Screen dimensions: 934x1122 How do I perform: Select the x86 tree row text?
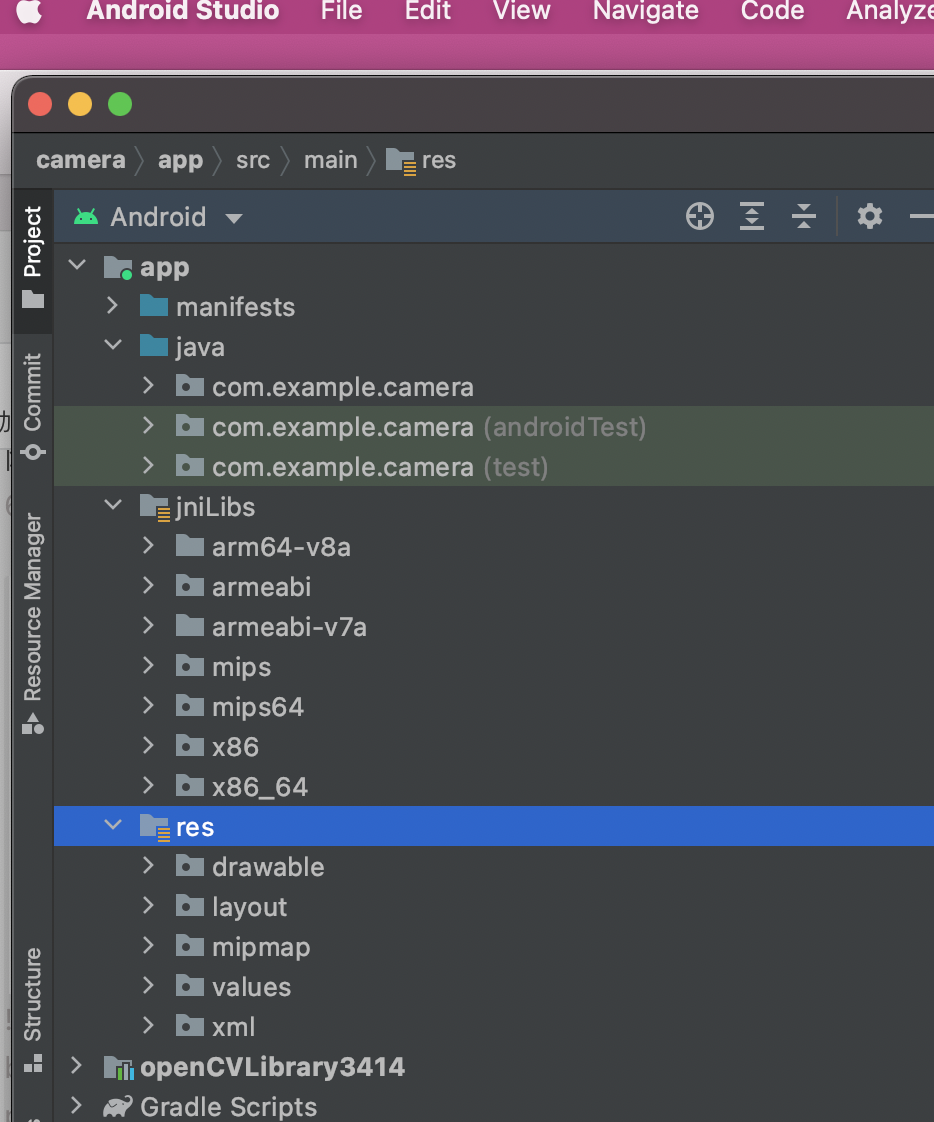[x=235, y=747]
